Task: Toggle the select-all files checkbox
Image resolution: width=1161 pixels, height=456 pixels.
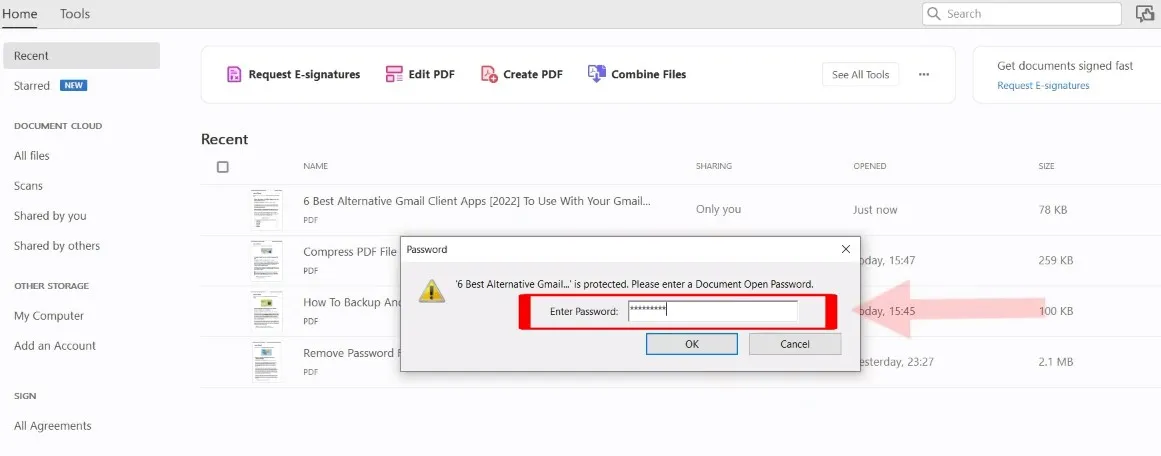Action: click(223, 167)
